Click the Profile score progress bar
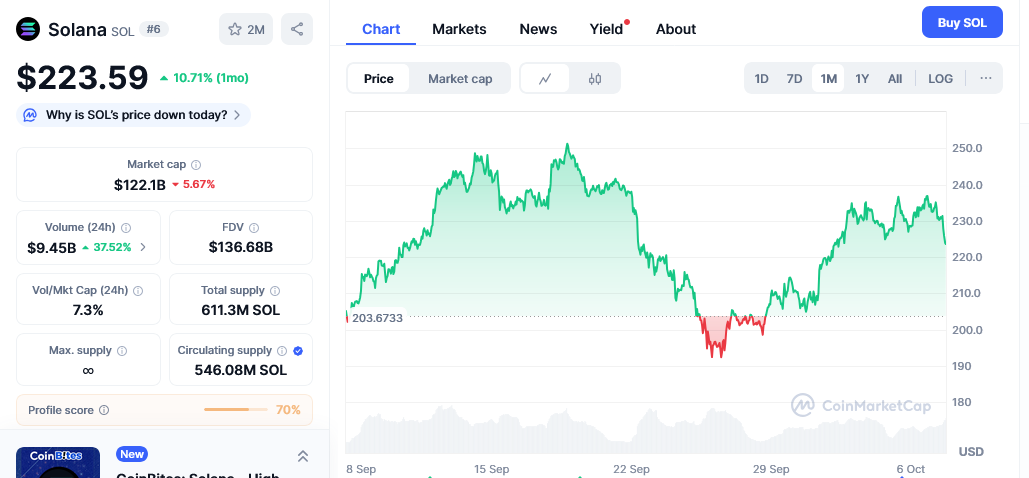This screenshot has height=478, width=1029. (236, 410)
